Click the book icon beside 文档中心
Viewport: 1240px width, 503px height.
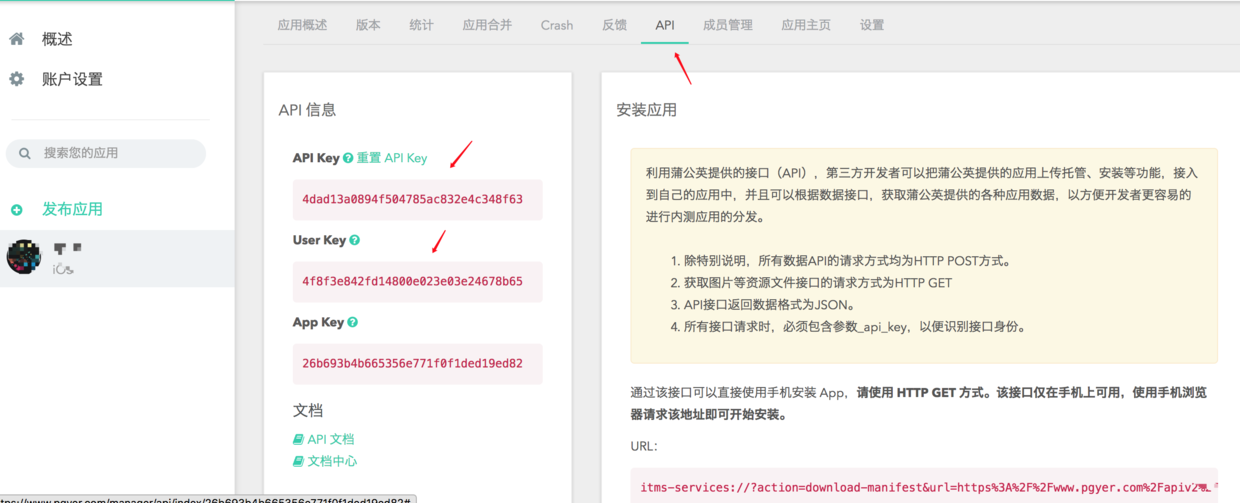(x=298, y=461)
